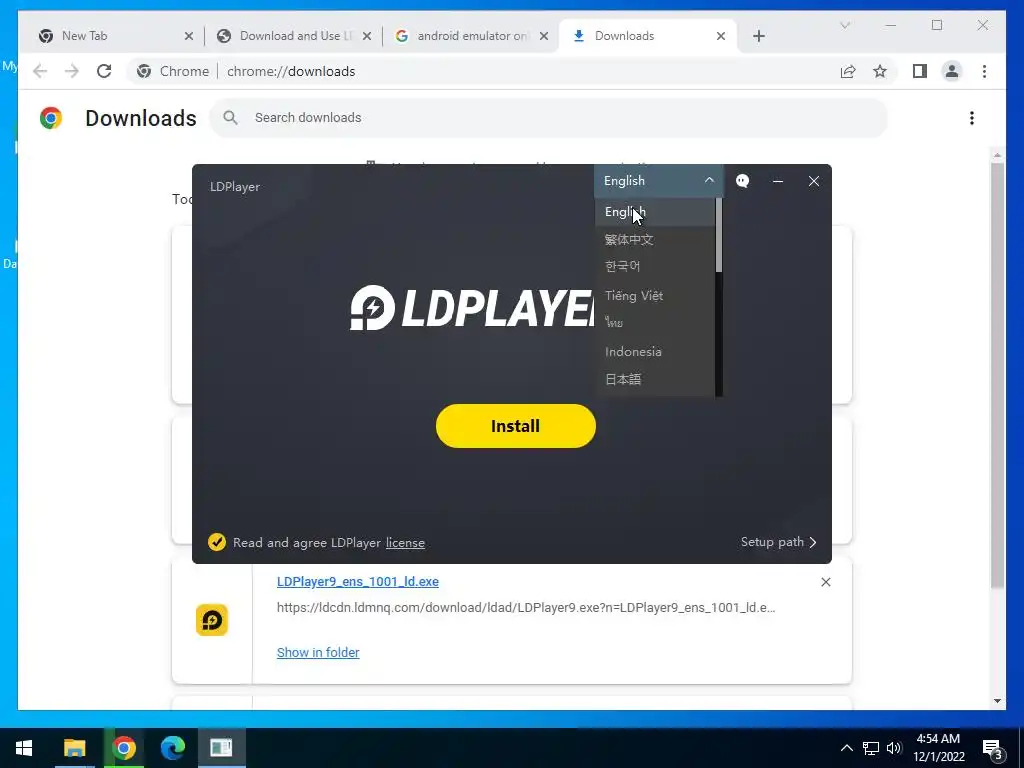Click the language list scrollbar
The width and height of the screenshot is (1024, 768).
click(719, 235)
